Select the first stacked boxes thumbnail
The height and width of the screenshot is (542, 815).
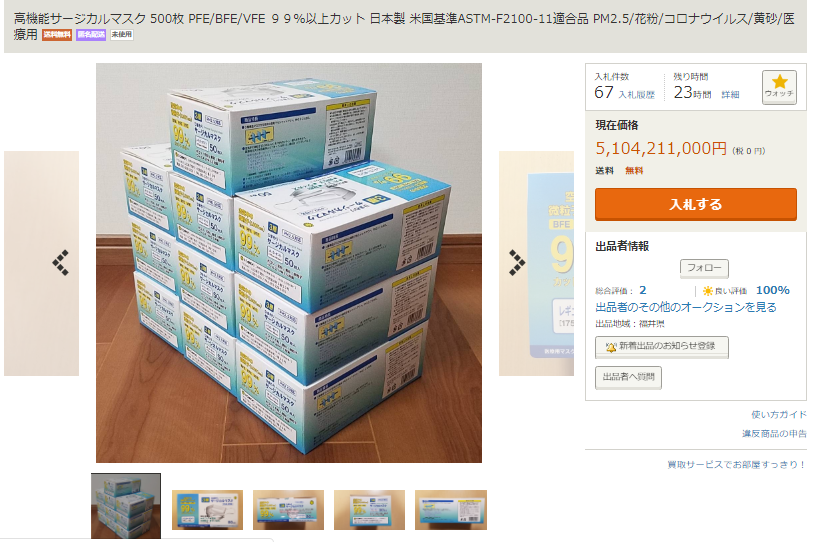[x=126, y=506]
